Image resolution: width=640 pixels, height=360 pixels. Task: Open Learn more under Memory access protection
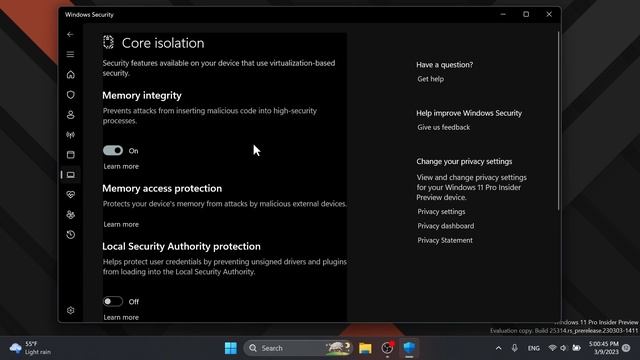[x=121, y=224]
